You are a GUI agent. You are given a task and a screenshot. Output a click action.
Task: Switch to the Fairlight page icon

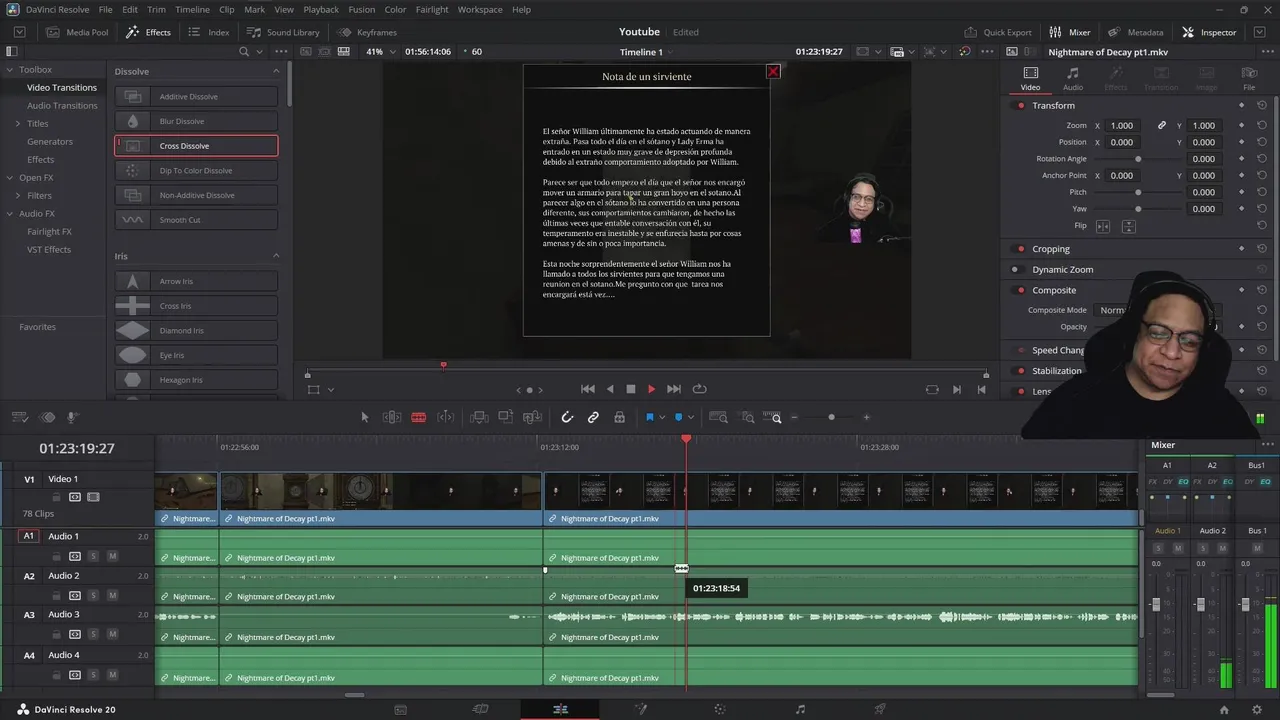(800, 709)
